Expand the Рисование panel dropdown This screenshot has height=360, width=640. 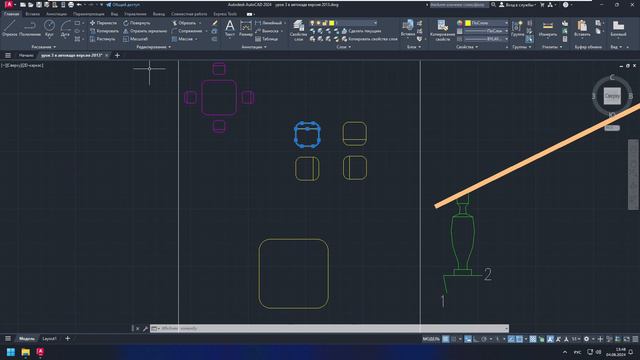(44, 47)
